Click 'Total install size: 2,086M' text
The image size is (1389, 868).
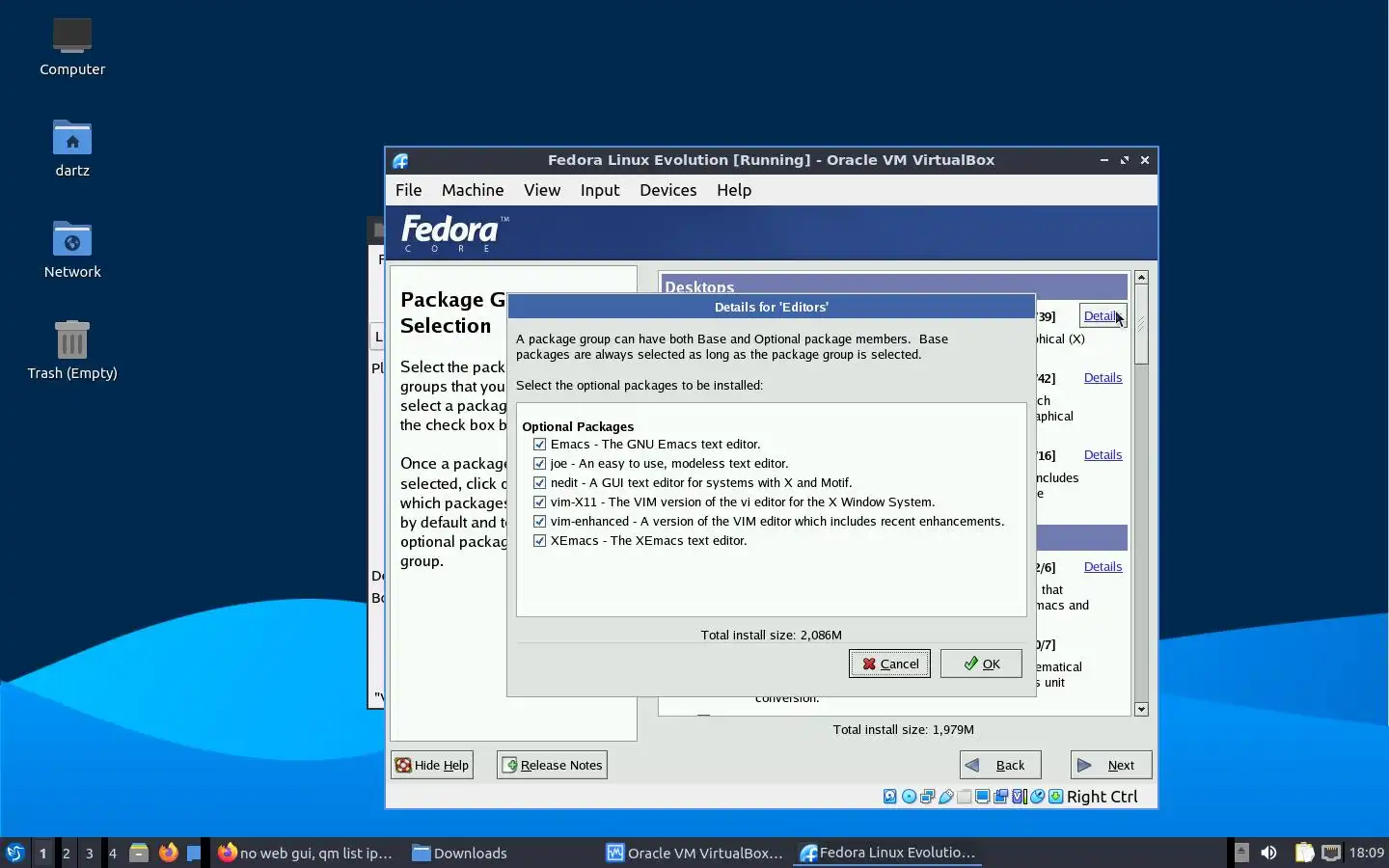[x=772, y=636]
